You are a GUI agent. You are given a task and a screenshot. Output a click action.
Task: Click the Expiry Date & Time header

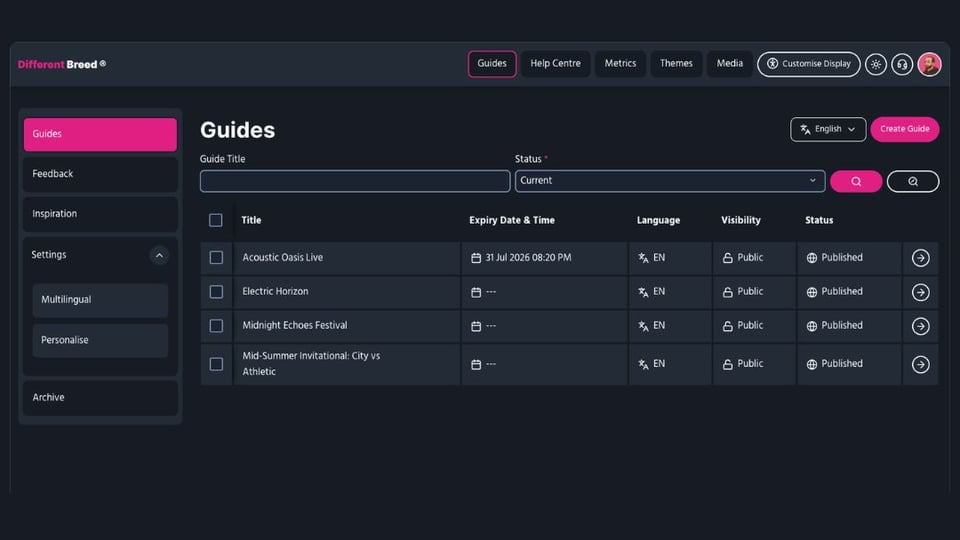point(512,220)
